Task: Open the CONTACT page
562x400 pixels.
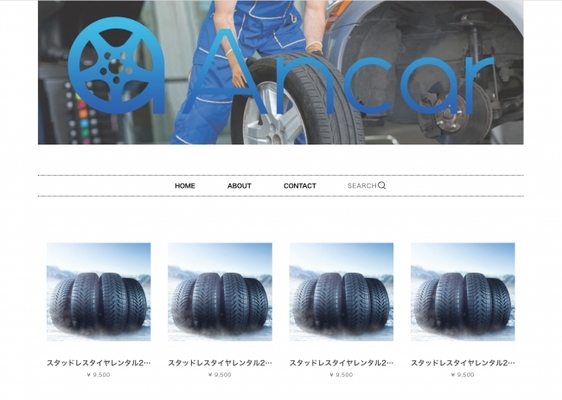Action: coord(300,186)
